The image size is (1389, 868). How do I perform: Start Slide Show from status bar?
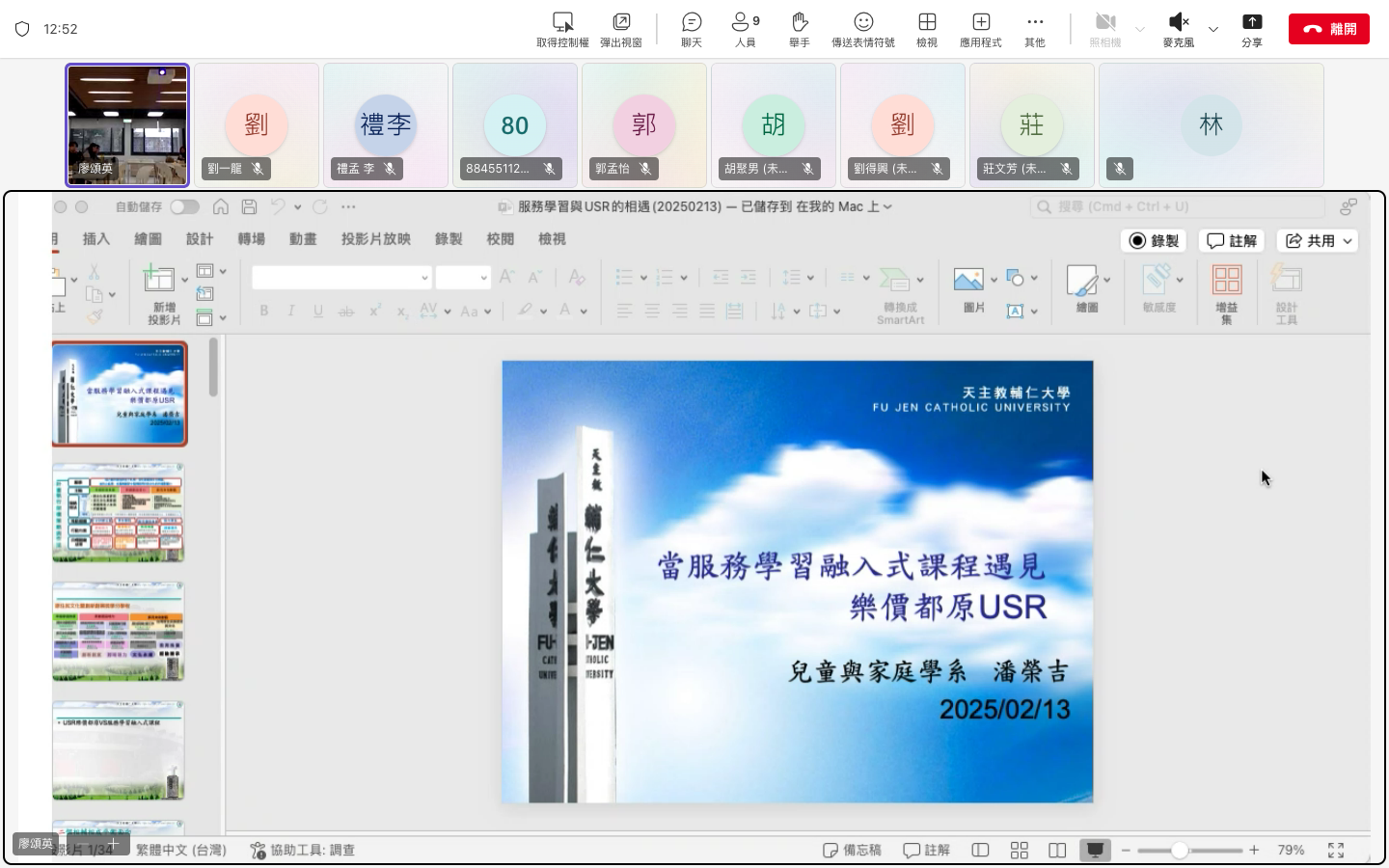[x=1095, y=850]
